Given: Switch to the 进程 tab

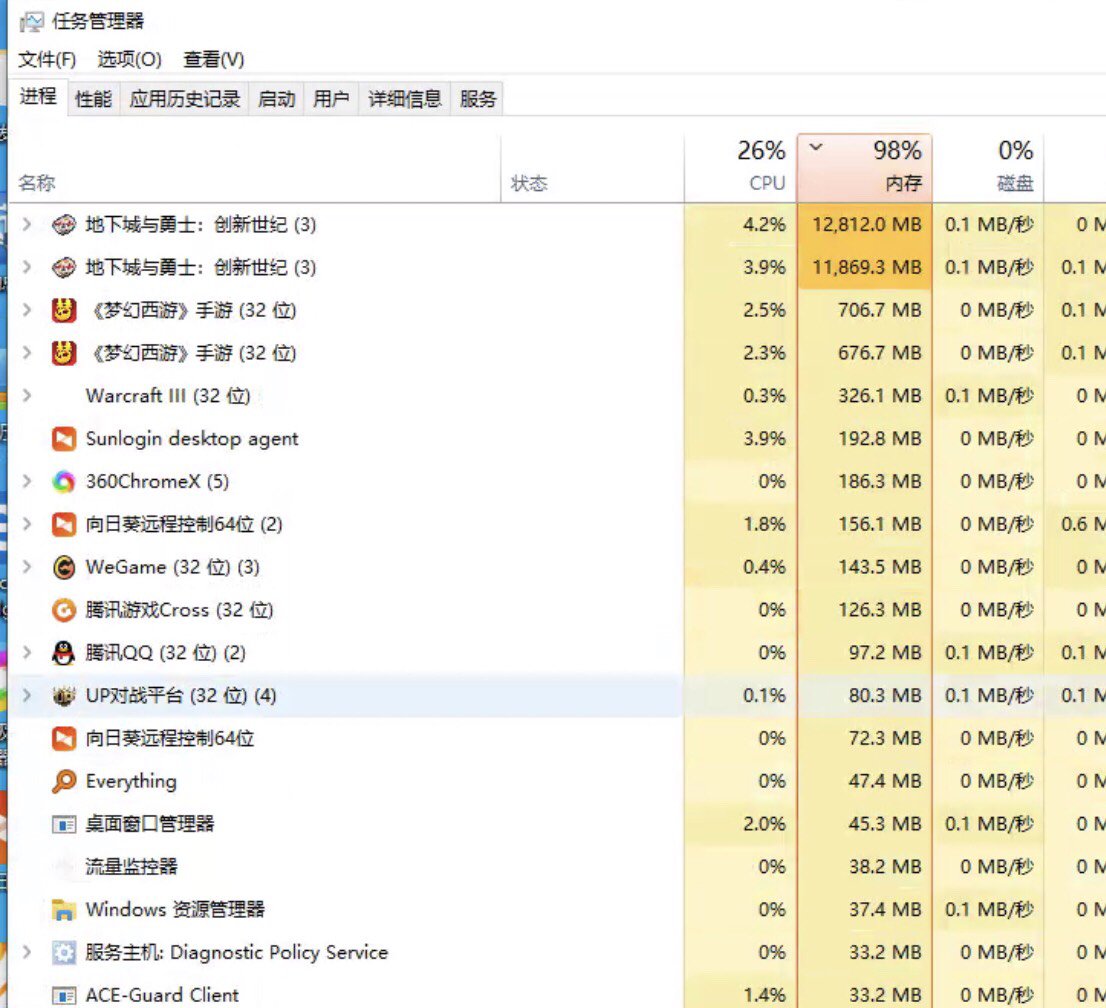Looking at the screenshot, I should [x=38, y=97].
